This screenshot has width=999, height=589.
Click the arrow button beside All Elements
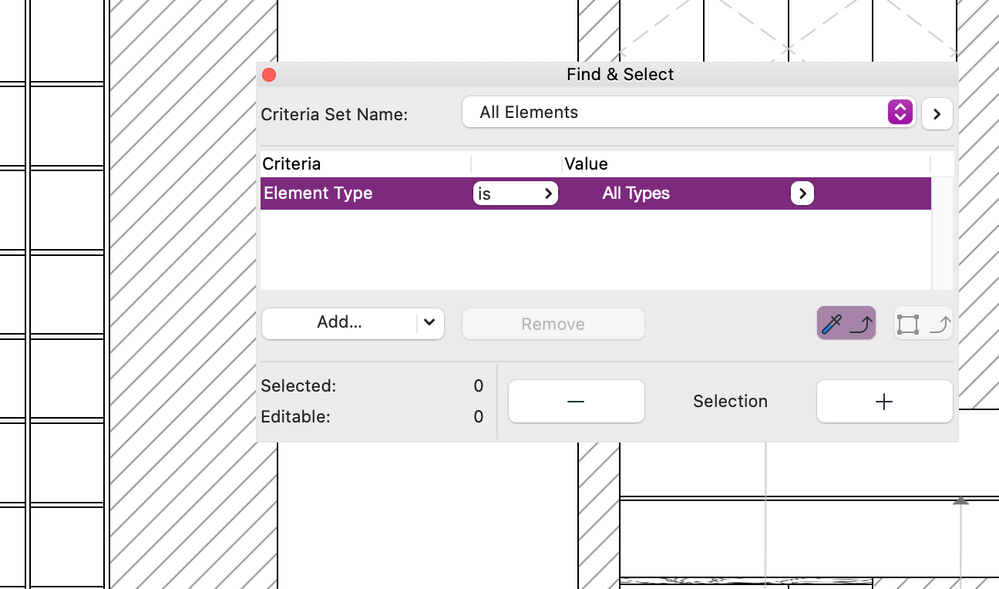click(x=937, y=113)
